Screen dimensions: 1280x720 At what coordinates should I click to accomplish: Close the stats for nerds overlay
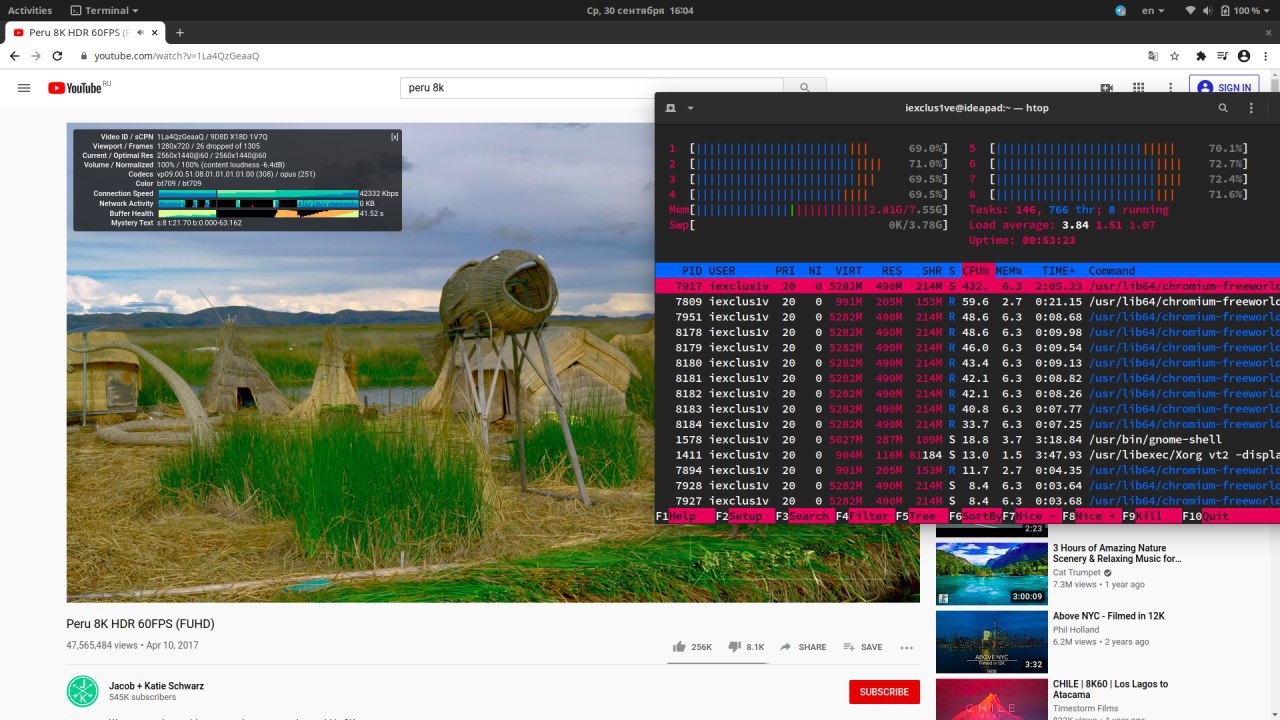[x=395, y=136]
